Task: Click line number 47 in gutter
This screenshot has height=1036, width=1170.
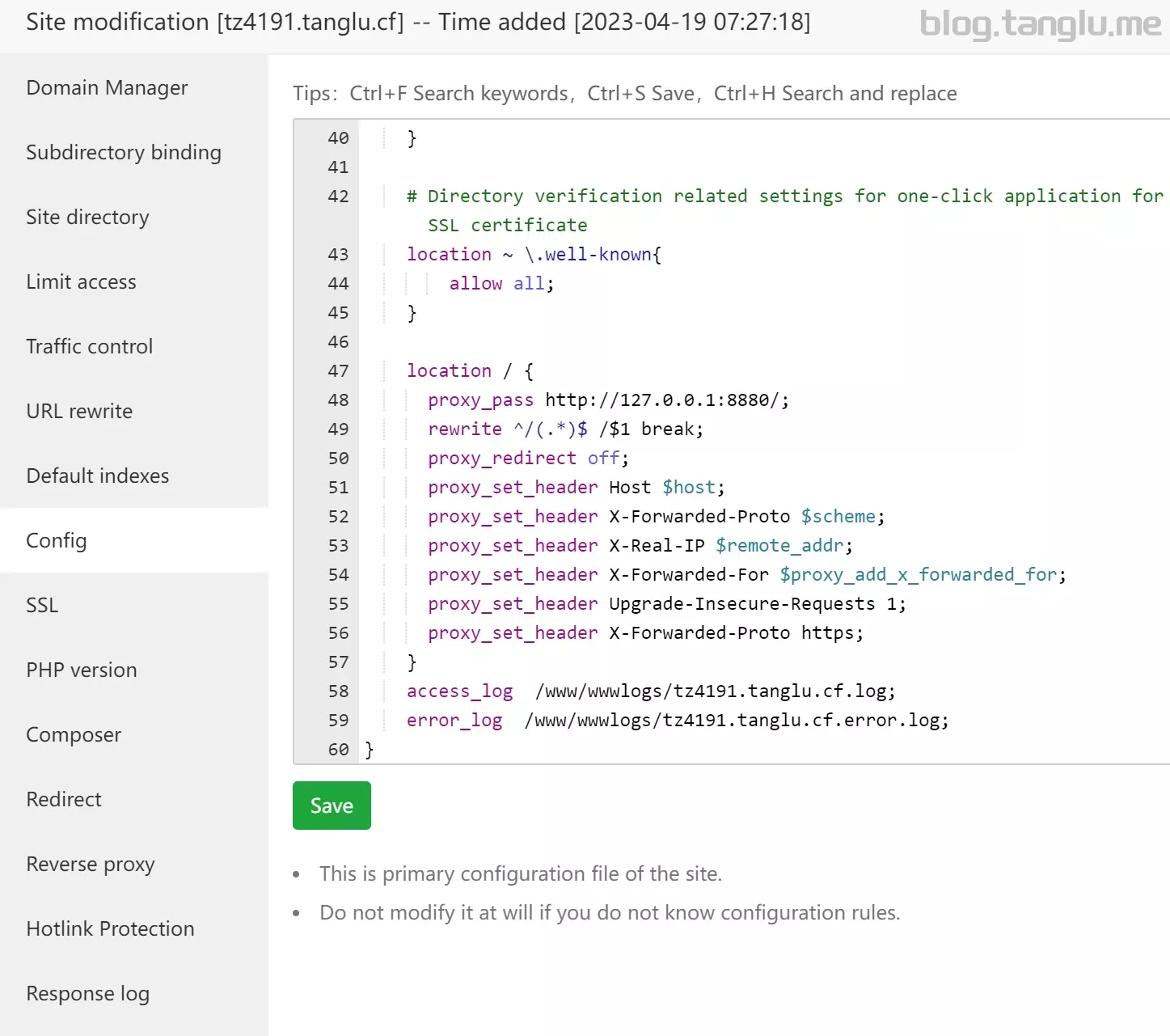Action: (x=338, y=371)
